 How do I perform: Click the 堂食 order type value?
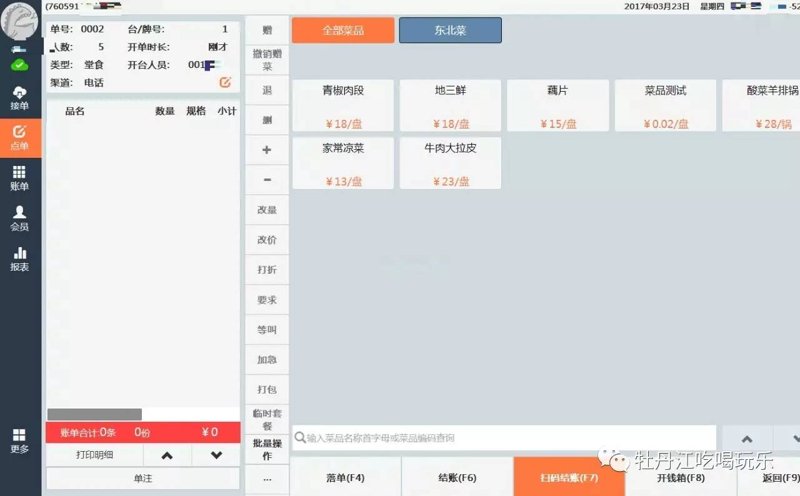(x=94, y=65)
